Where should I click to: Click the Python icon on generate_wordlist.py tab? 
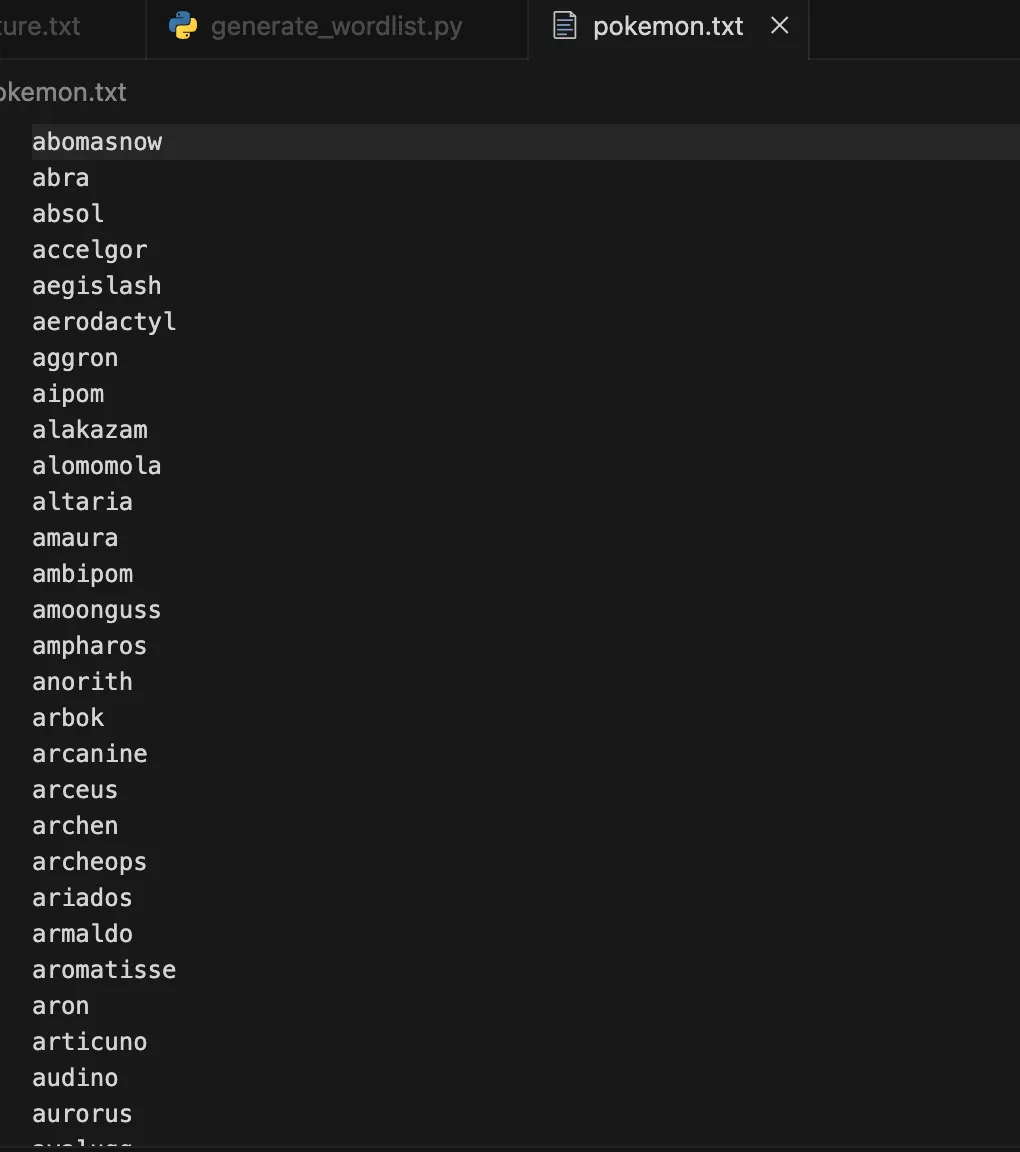tap(183, 26)
